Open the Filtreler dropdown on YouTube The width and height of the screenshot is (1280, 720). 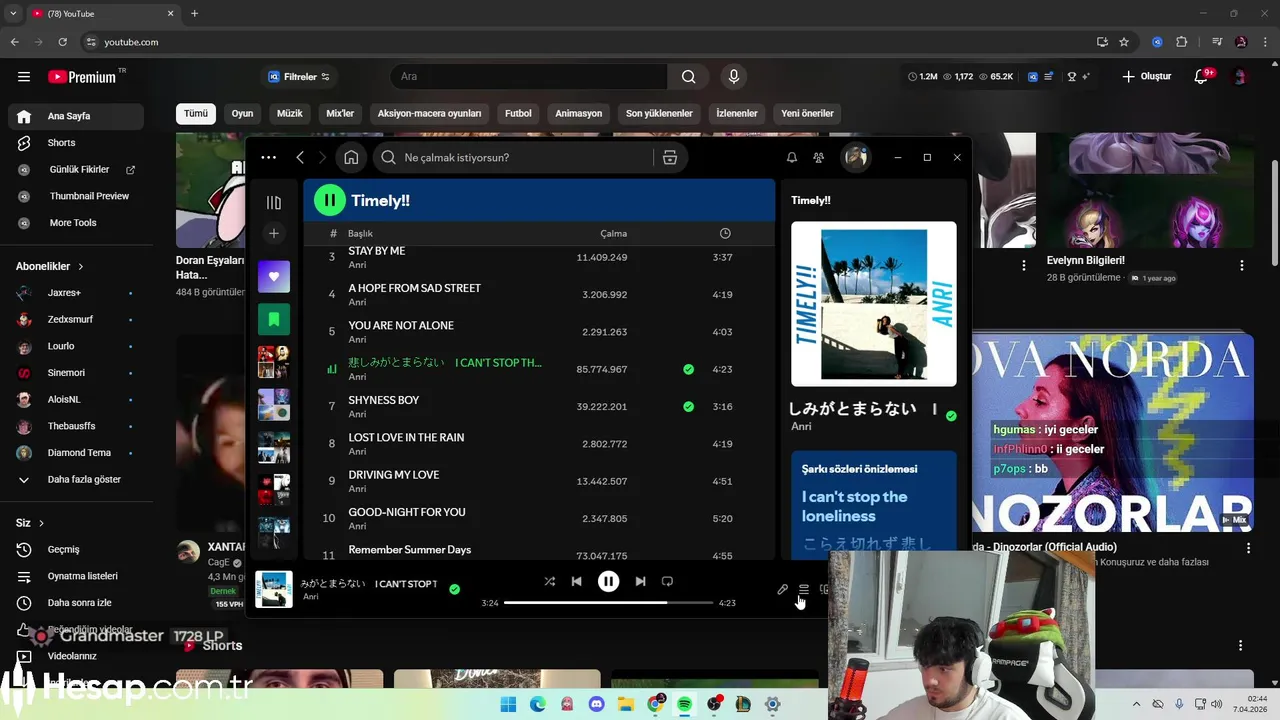coord(299,76)
